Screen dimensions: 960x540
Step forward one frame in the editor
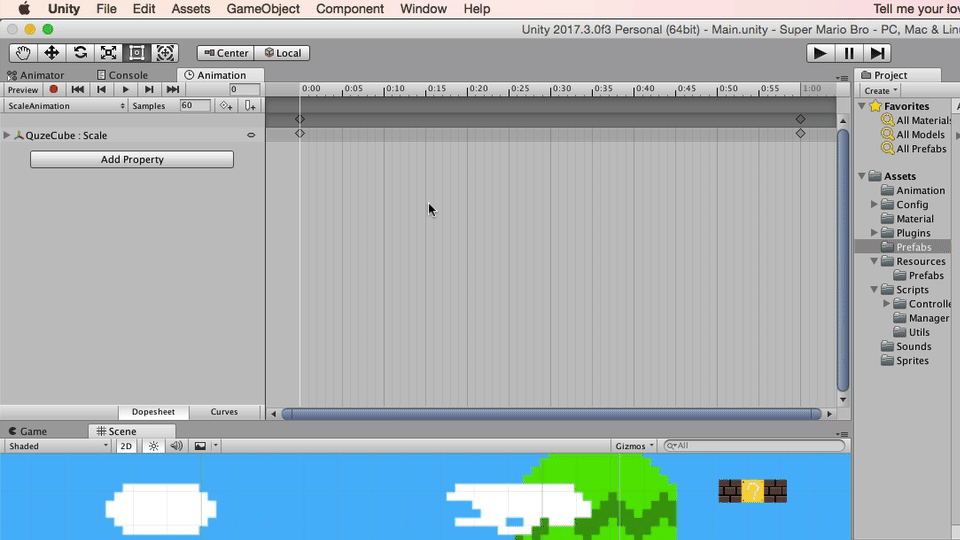(877, 53)
